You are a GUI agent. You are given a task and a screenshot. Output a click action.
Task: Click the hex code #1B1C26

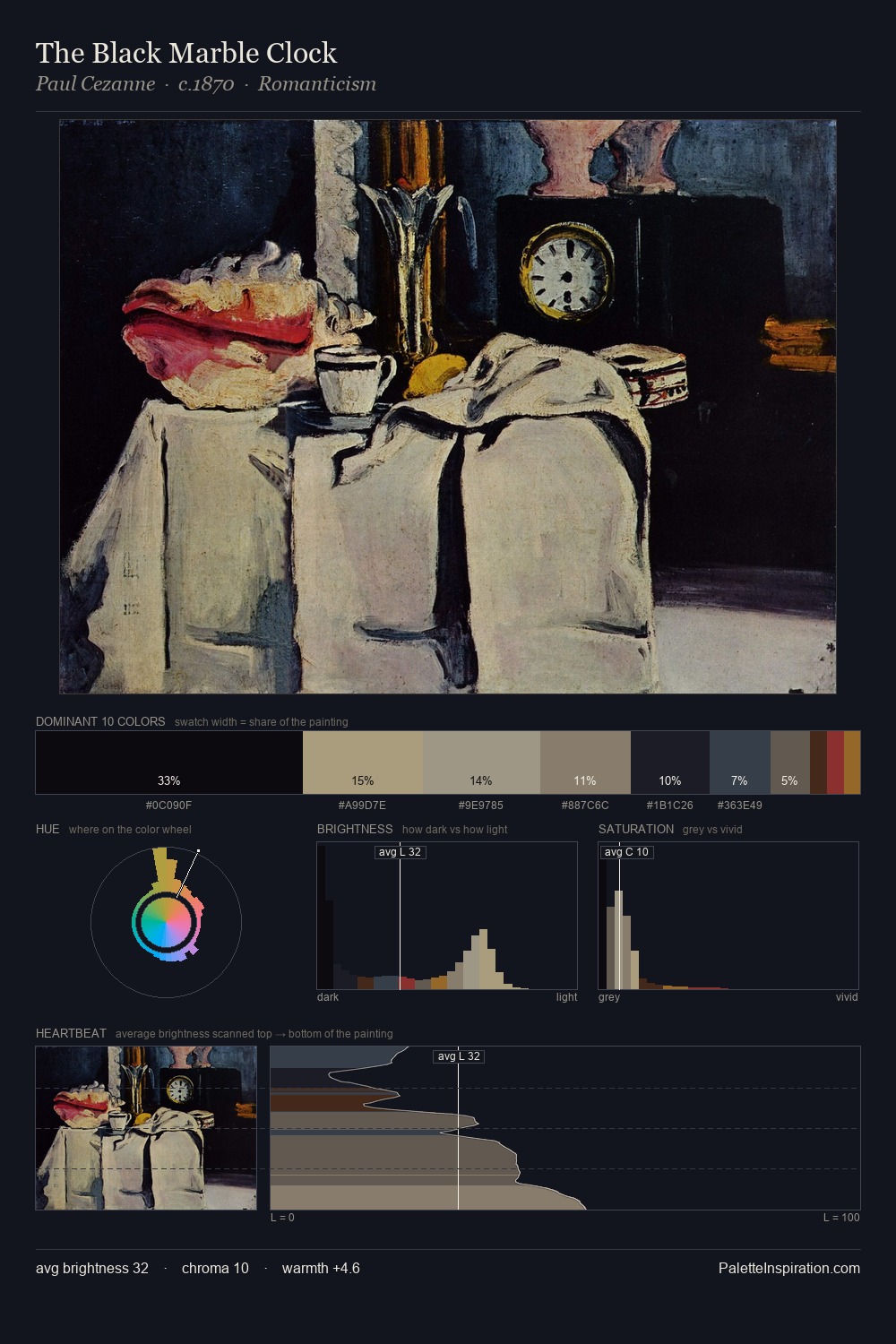tap(669, 806)
